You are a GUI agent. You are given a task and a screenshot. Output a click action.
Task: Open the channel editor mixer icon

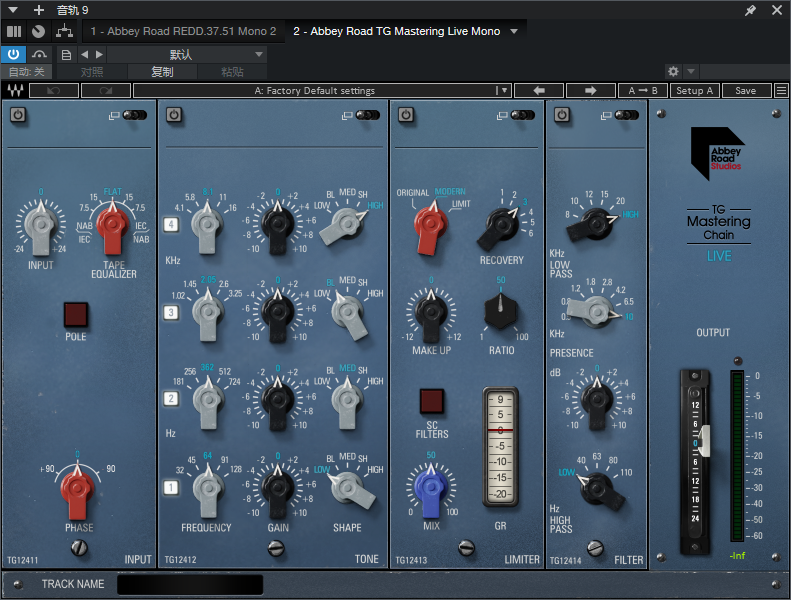[14, 32]
